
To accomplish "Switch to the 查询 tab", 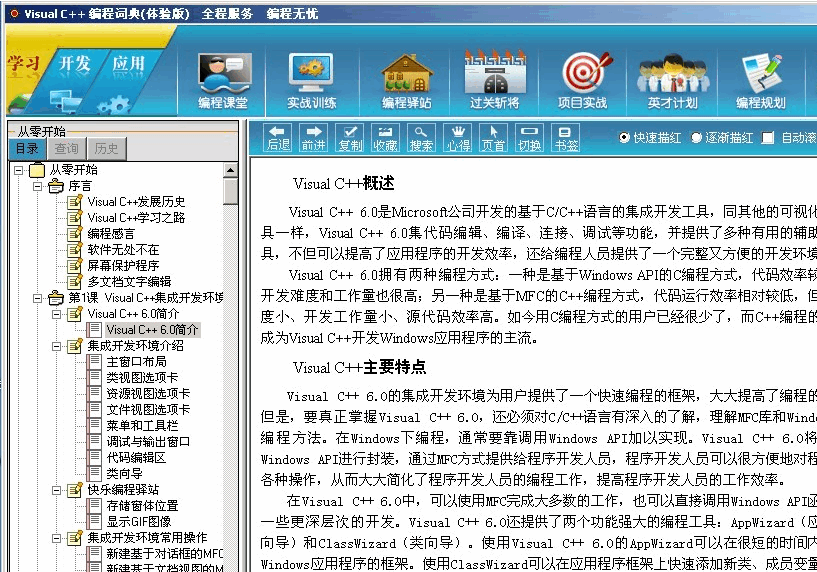I will [66, 149].
